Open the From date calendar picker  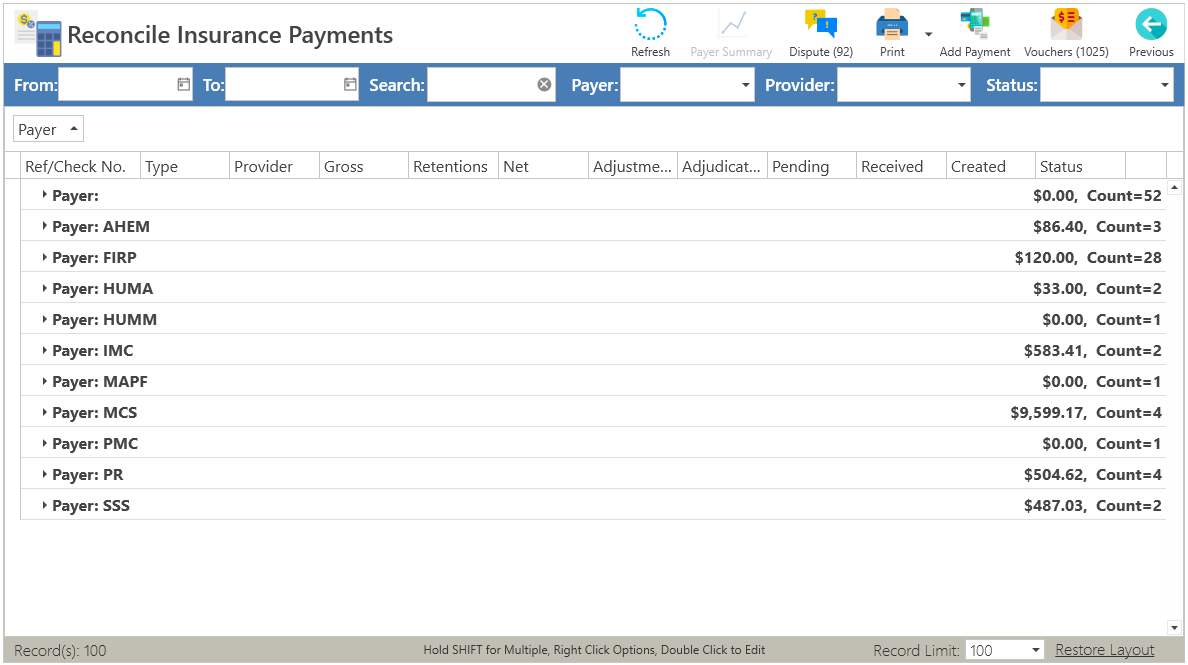[x=183, y=84]
